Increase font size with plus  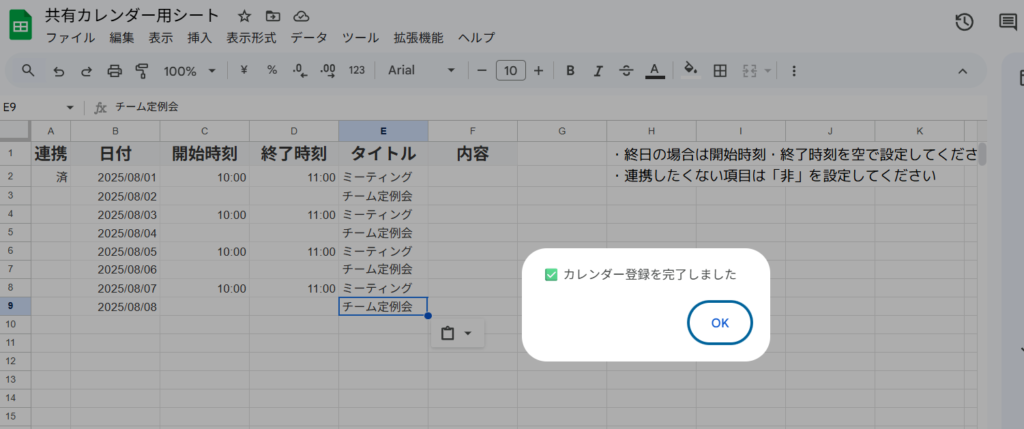coord(538,71)
